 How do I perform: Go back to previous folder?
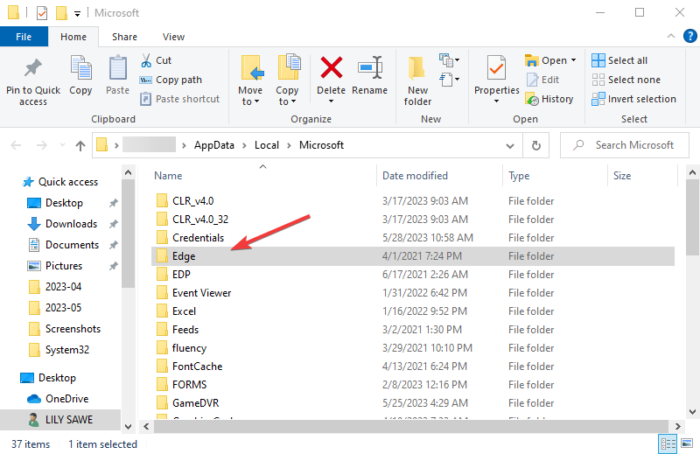(x=16, y=146)
